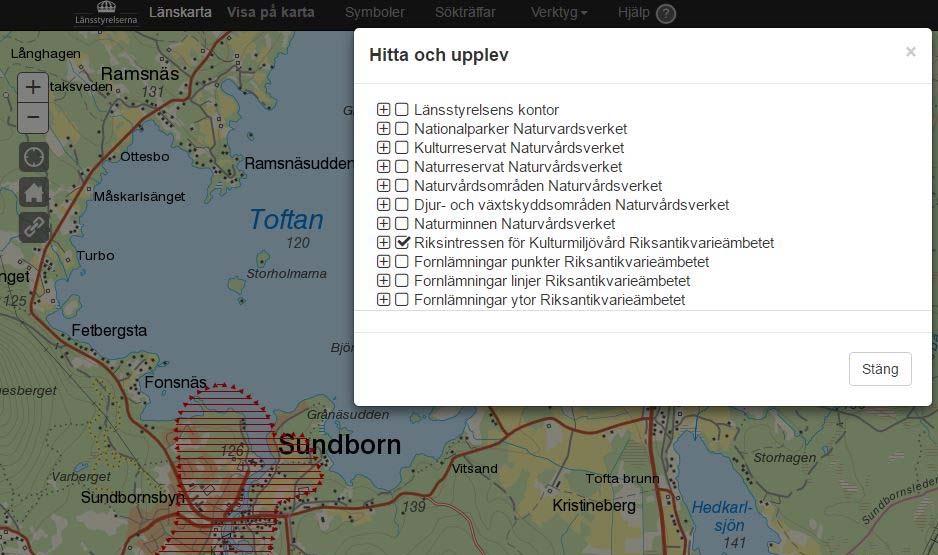Open the Sökträffar menu item
Viewport: 938px width, 555px height.
pyautogui.click(x=465, y=13)
